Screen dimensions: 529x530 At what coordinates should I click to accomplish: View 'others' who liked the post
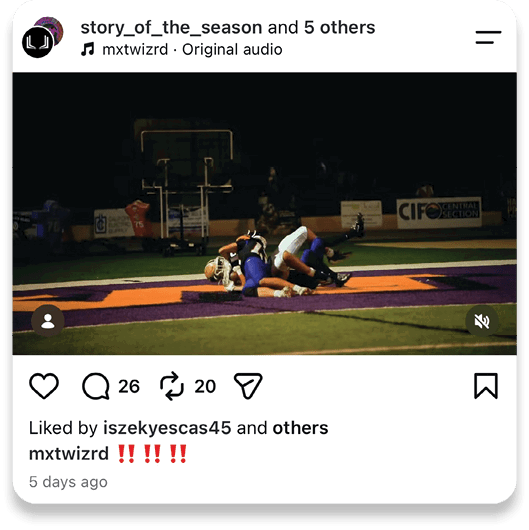pos(300,428)
